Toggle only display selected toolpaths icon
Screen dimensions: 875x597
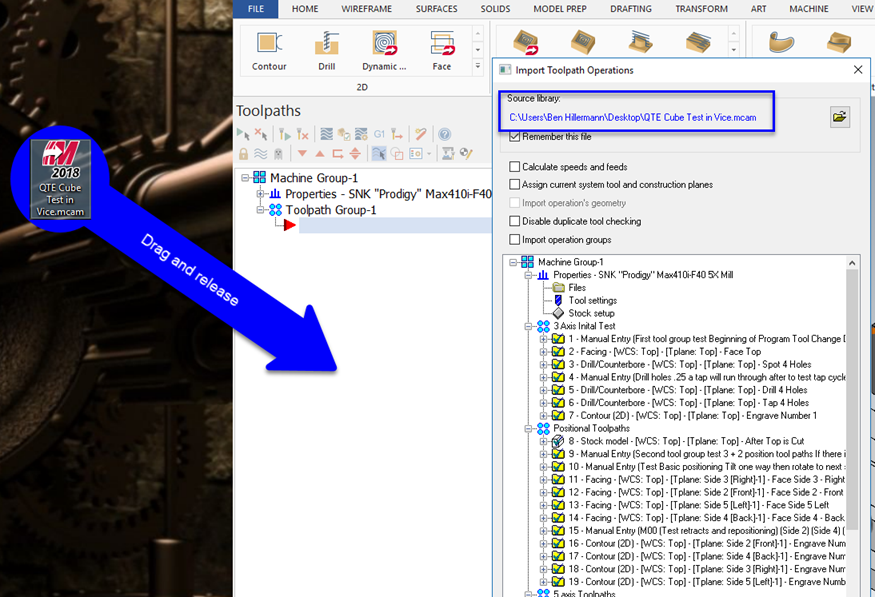[379, 153]
